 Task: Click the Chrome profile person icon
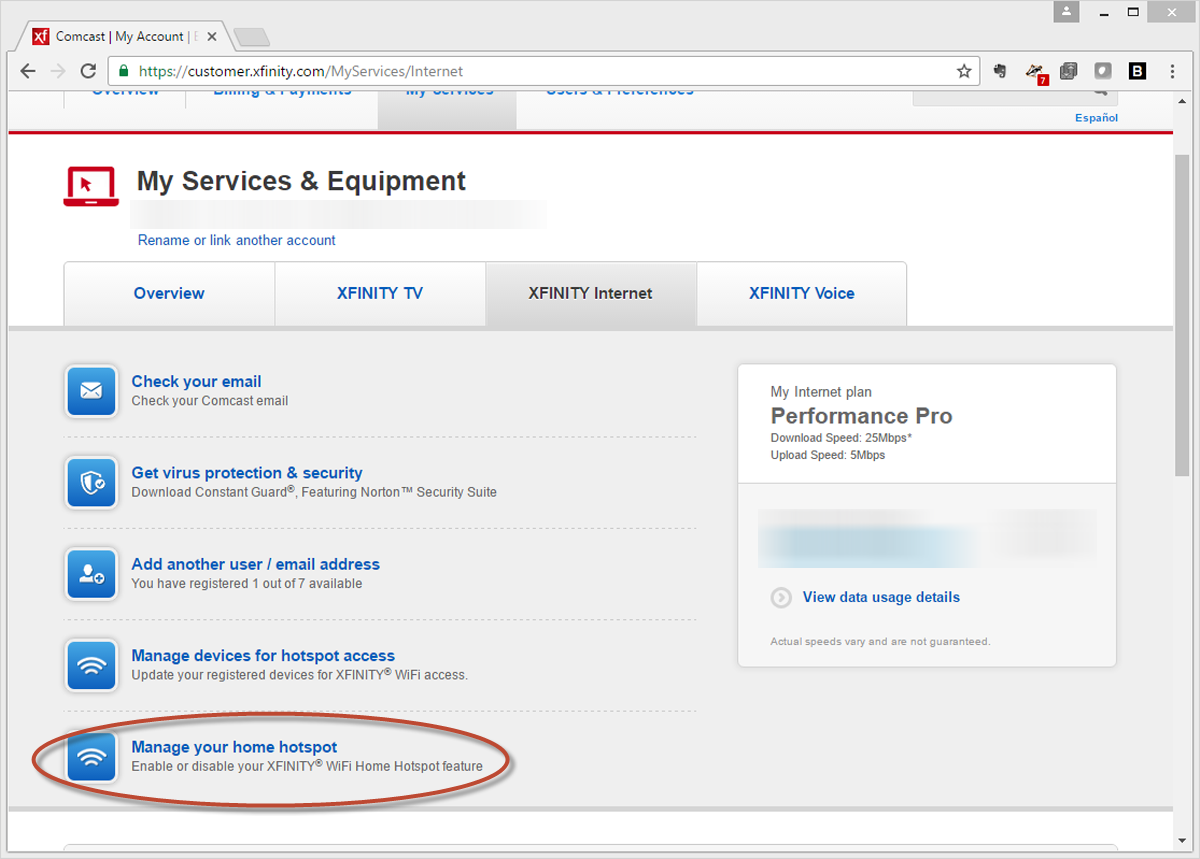click(1068, 12)
